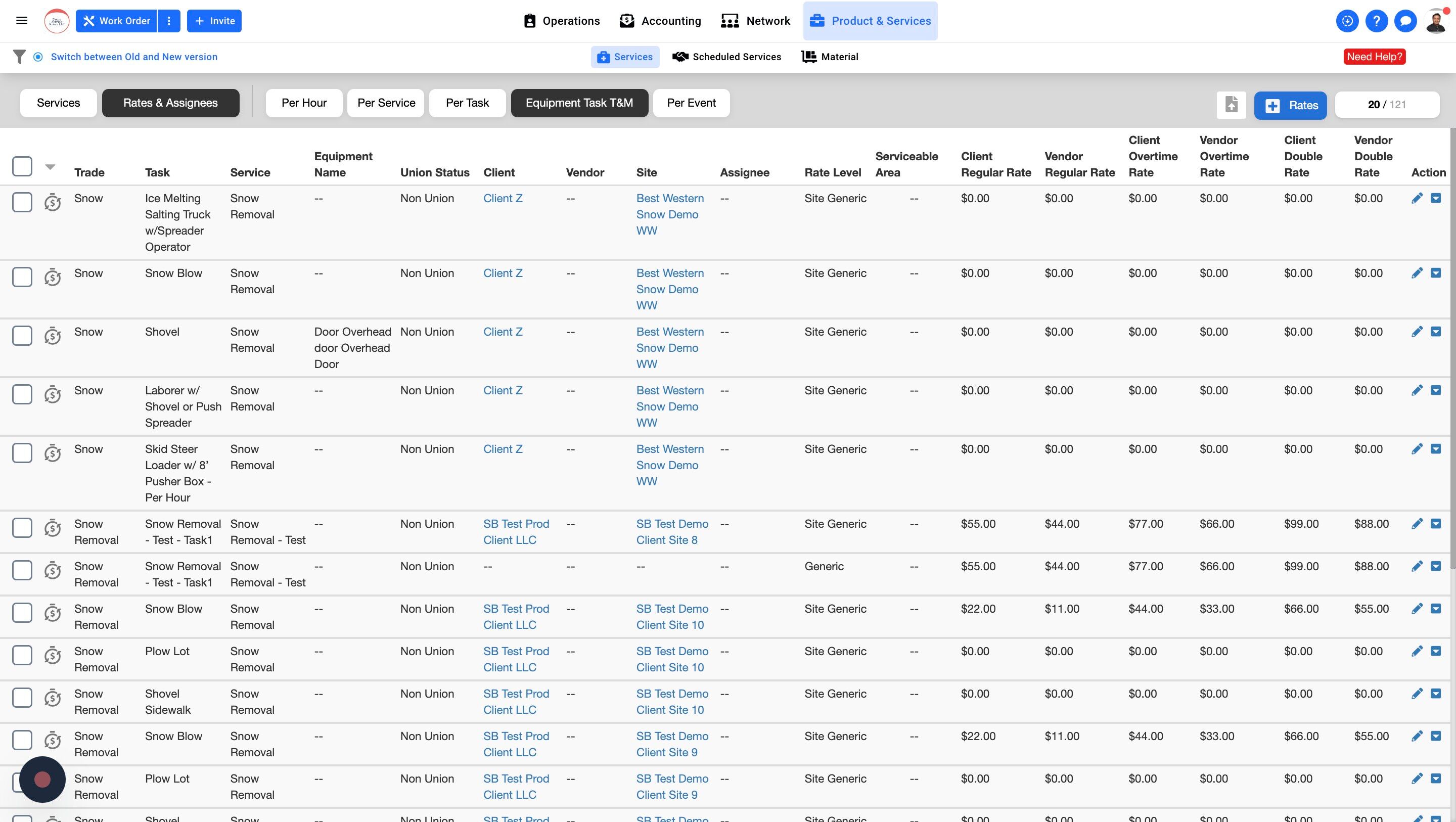Click the upload file icon beside Rates
Viewport: 1456px width, 822px height.
1231,105
